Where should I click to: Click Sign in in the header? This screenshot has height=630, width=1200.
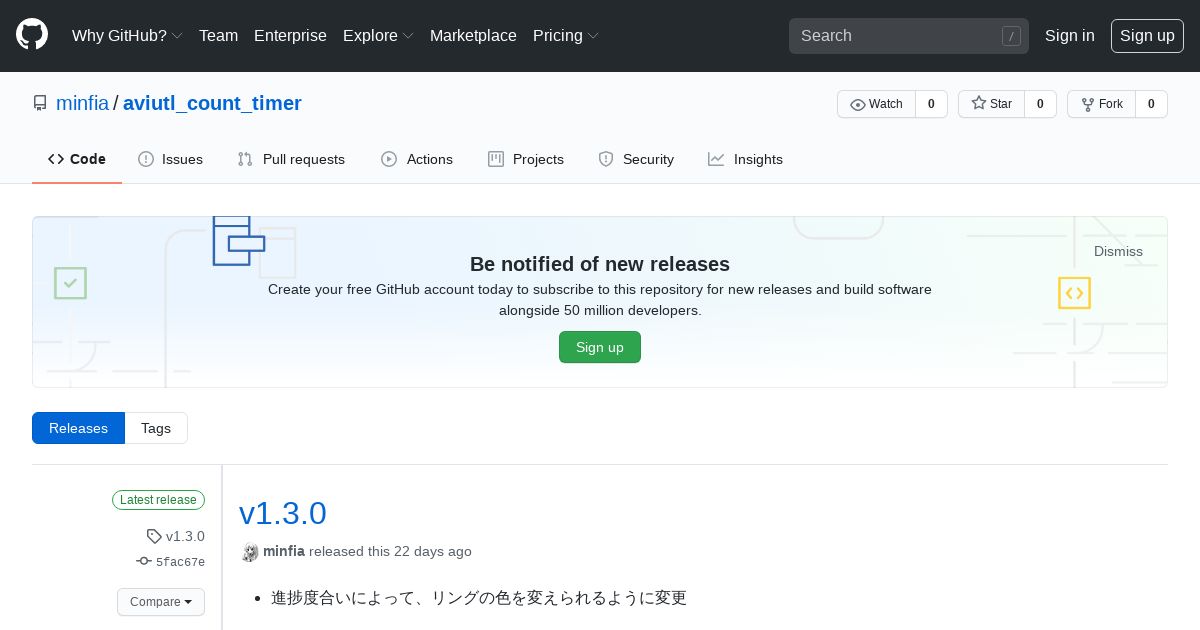click(x=1070, y=35)
